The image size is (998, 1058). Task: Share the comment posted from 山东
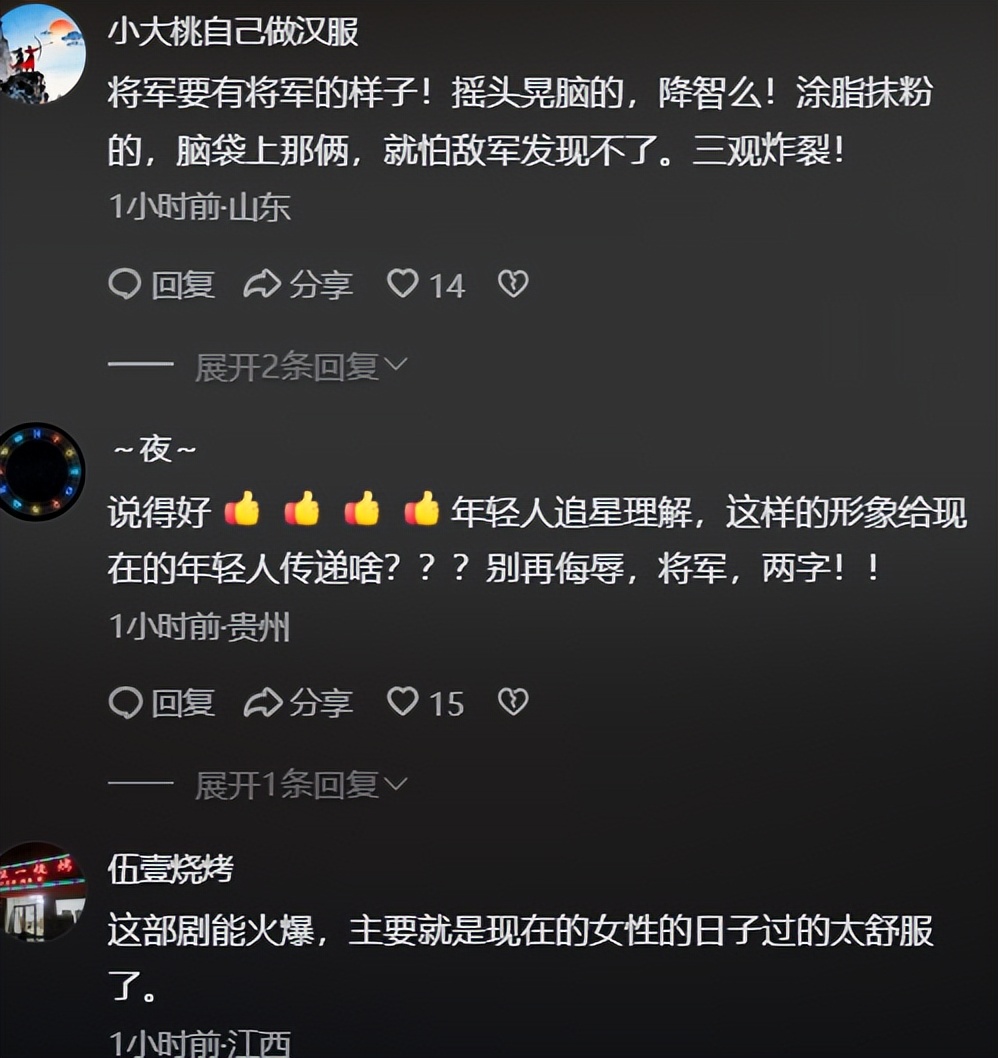(x=298, y=284)
